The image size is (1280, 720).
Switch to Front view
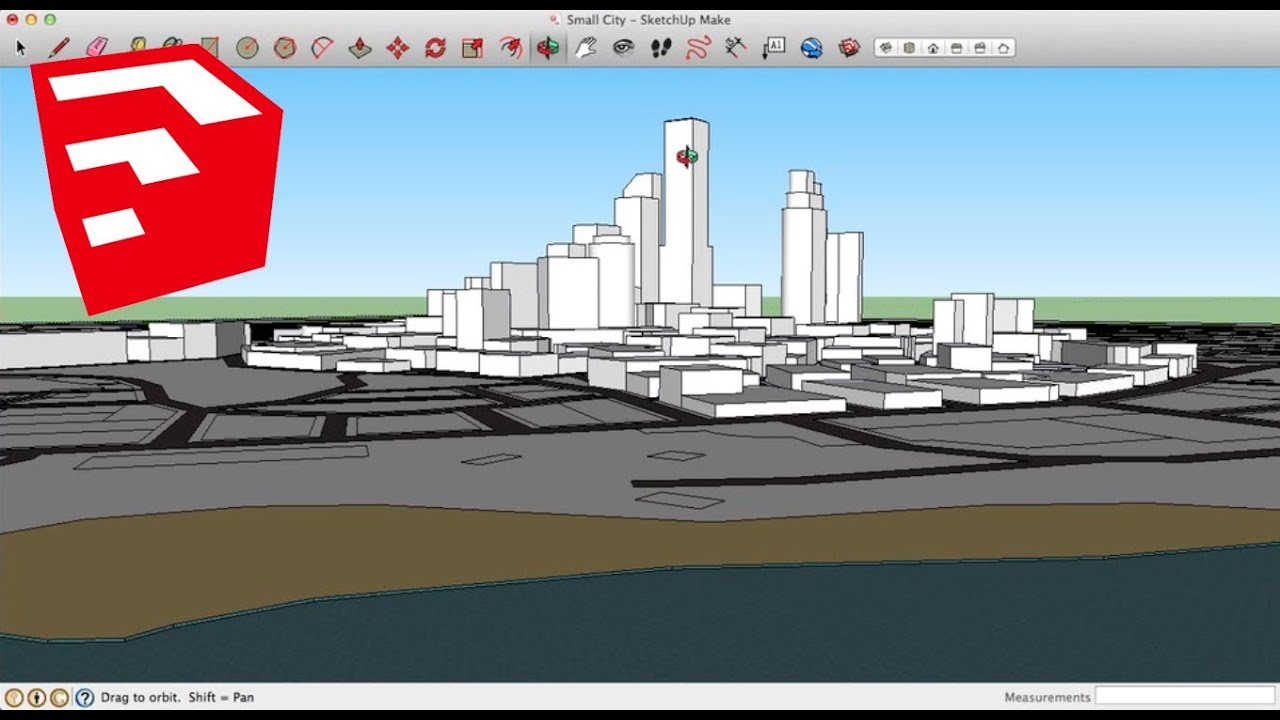tap(933, 47)
